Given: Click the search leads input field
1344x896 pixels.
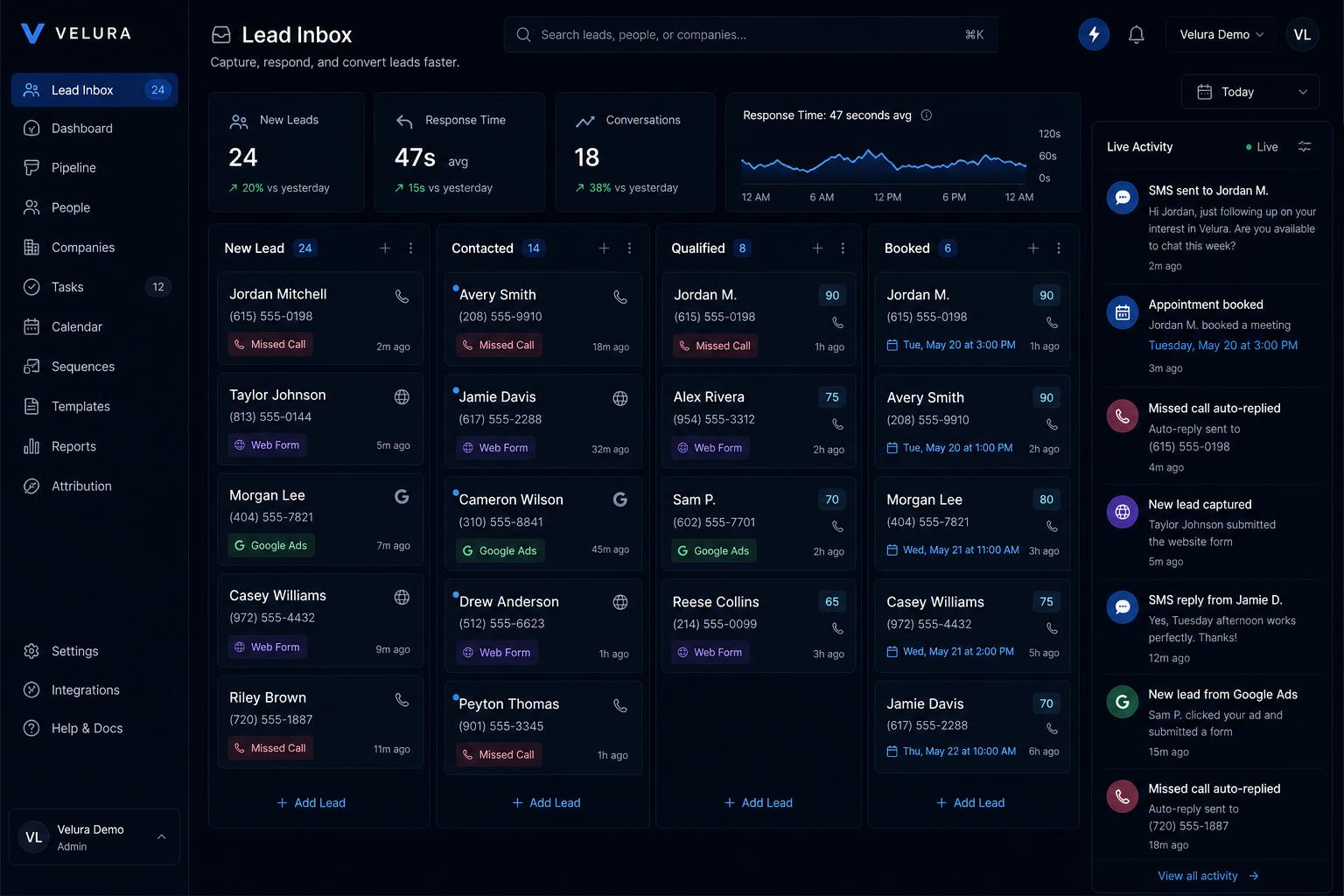Looking at the screenshot, I should point(750,35).
